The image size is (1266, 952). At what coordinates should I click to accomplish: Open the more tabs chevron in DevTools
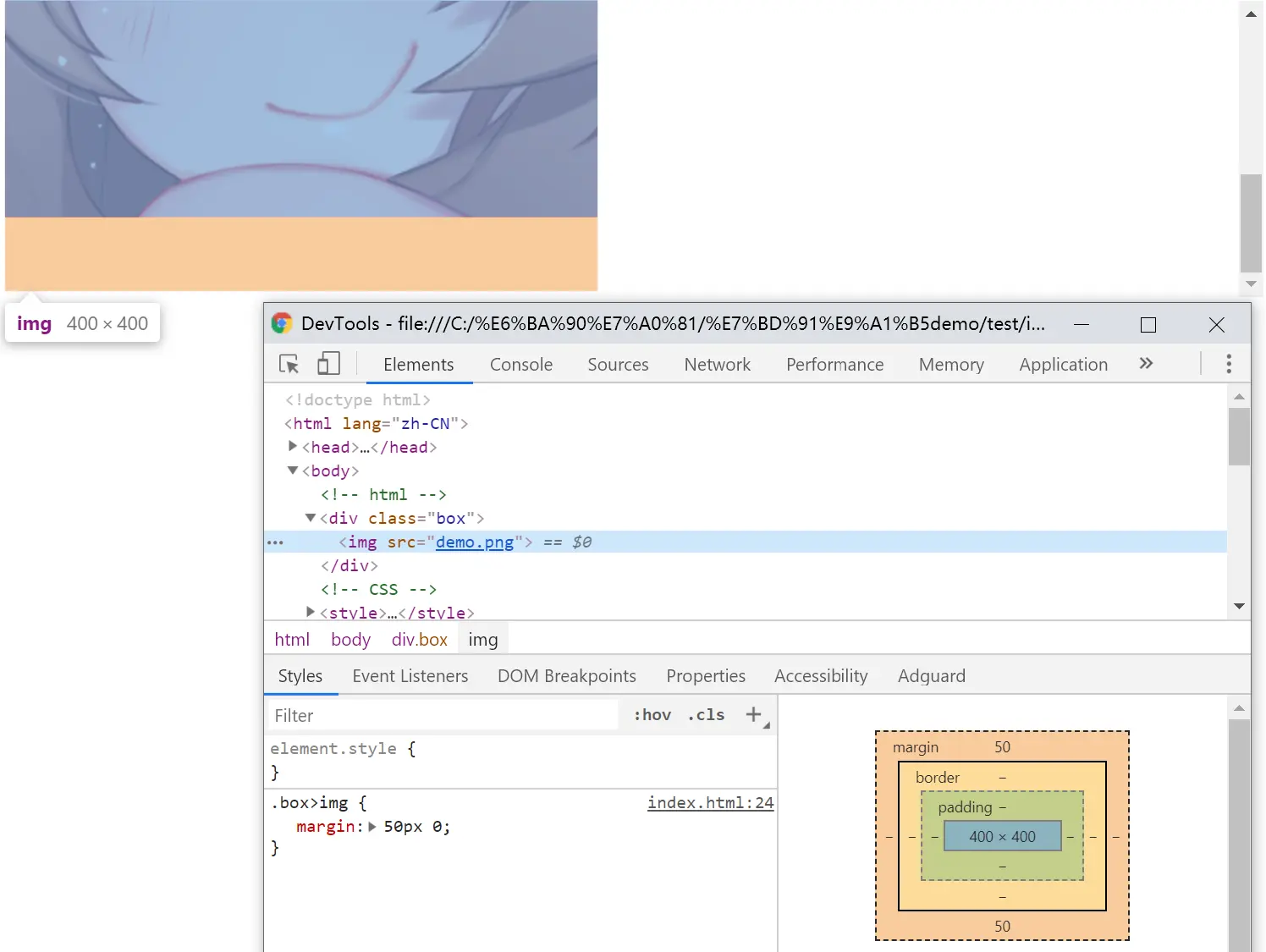point(1146,363)
